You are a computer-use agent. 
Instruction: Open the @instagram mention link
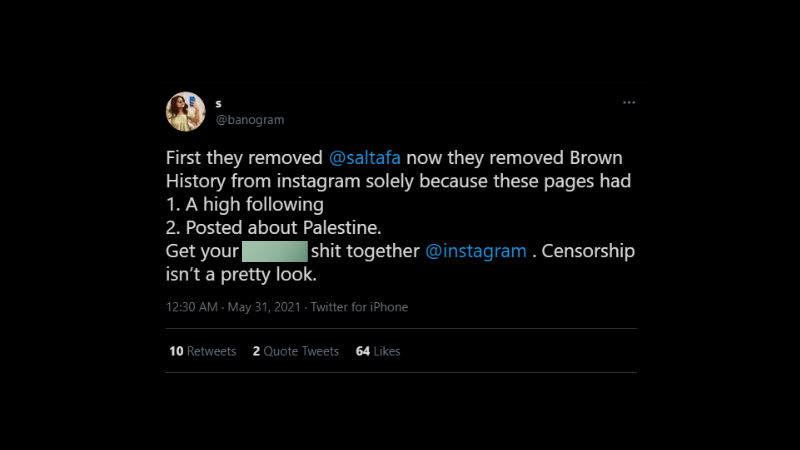[x=476, y=251]
